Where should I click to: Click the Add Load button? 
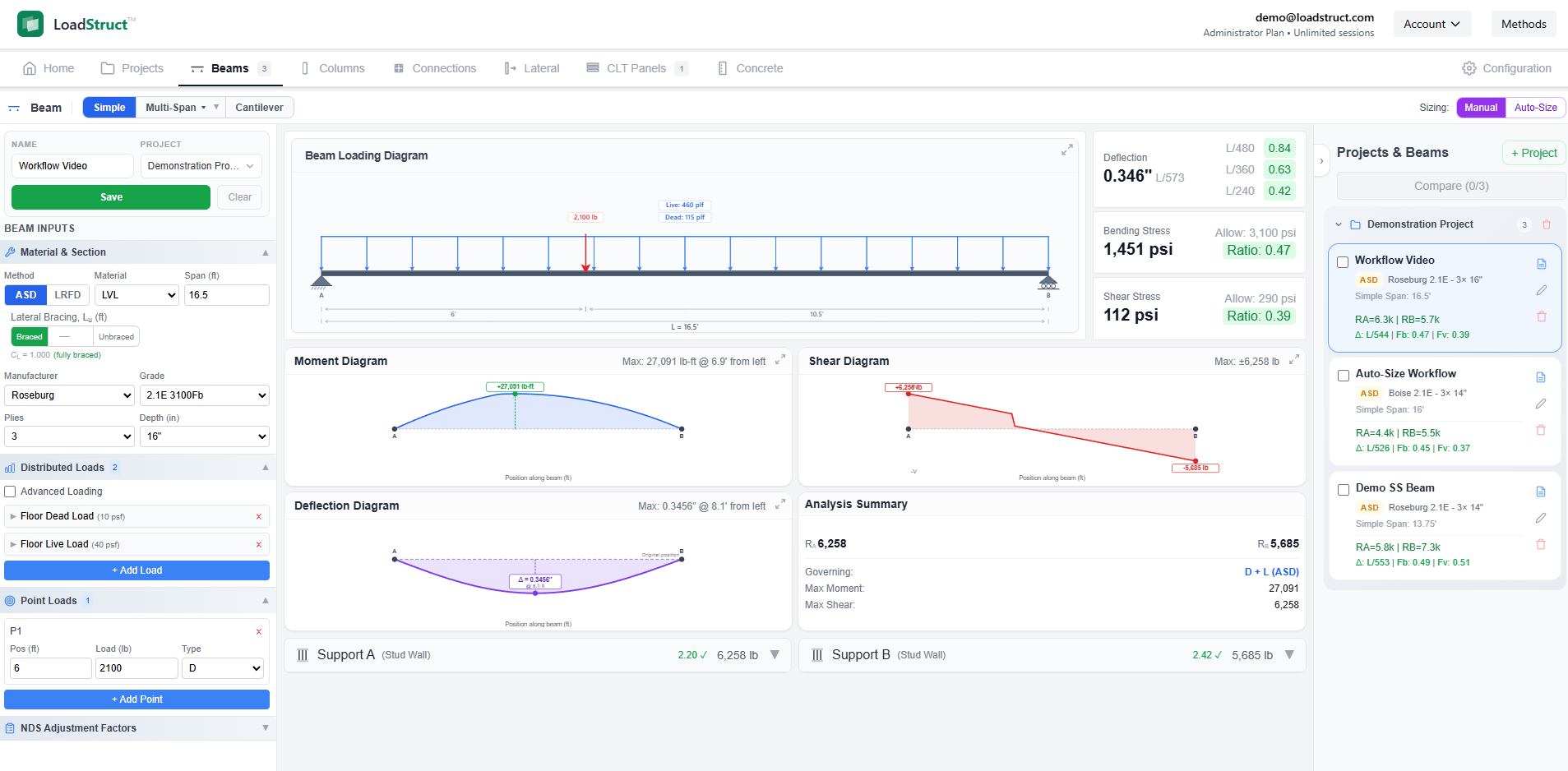[x=137, y=570]
